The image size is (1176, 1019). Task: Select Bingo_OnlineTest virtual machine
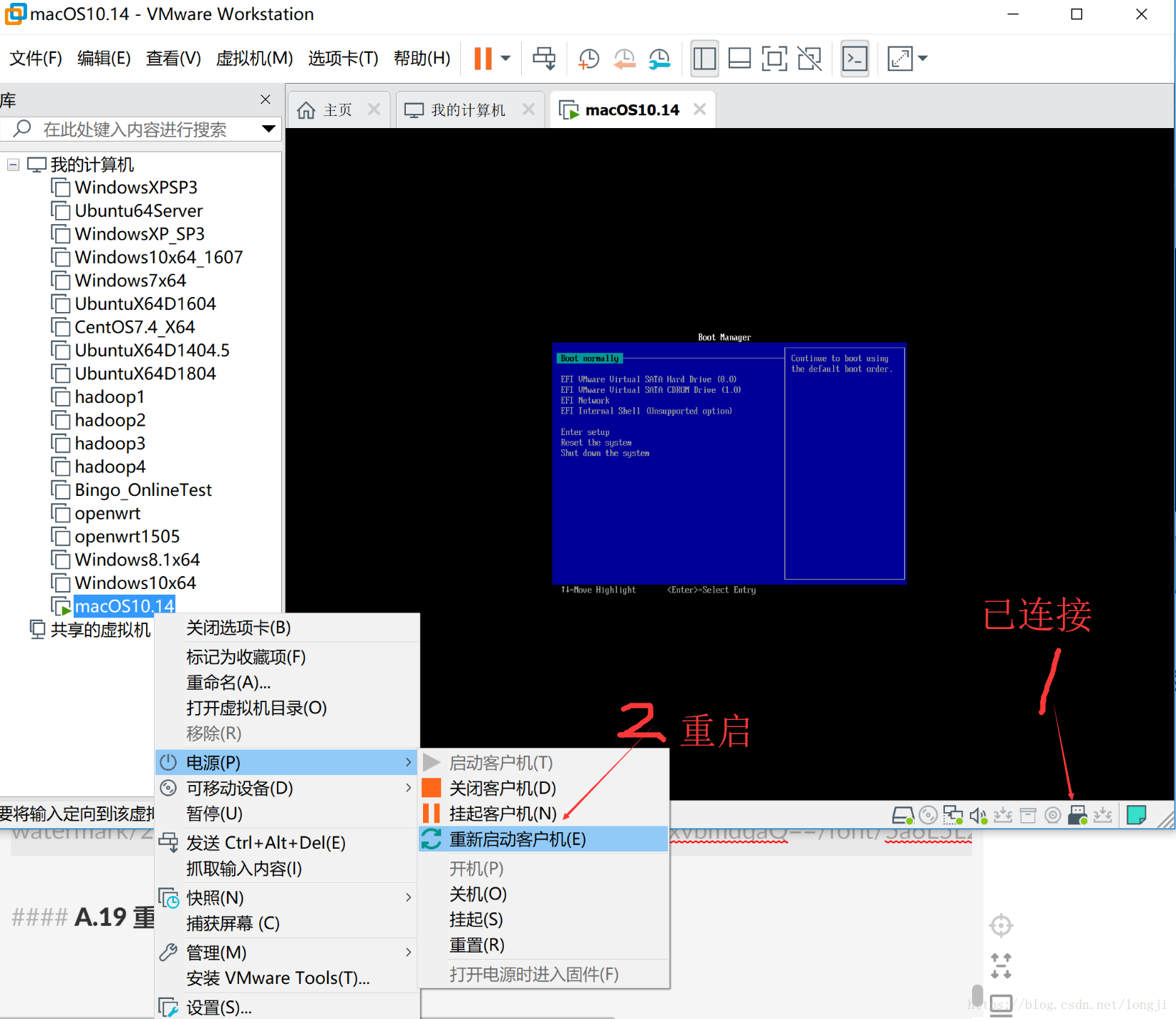click(x=143, y=490)
